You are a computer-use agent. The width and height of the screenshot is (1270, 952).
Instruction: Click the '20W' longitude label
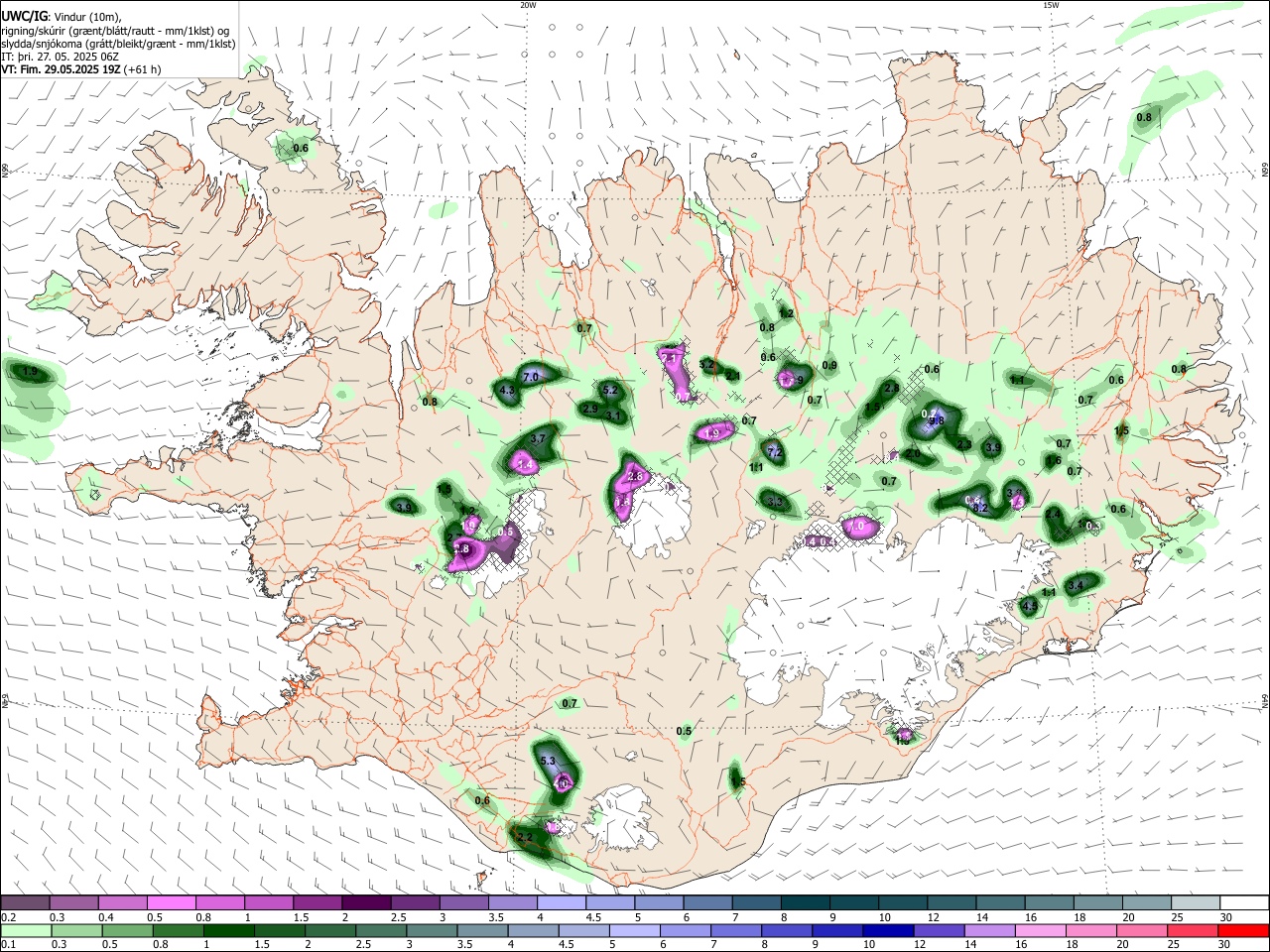point(528,5)
